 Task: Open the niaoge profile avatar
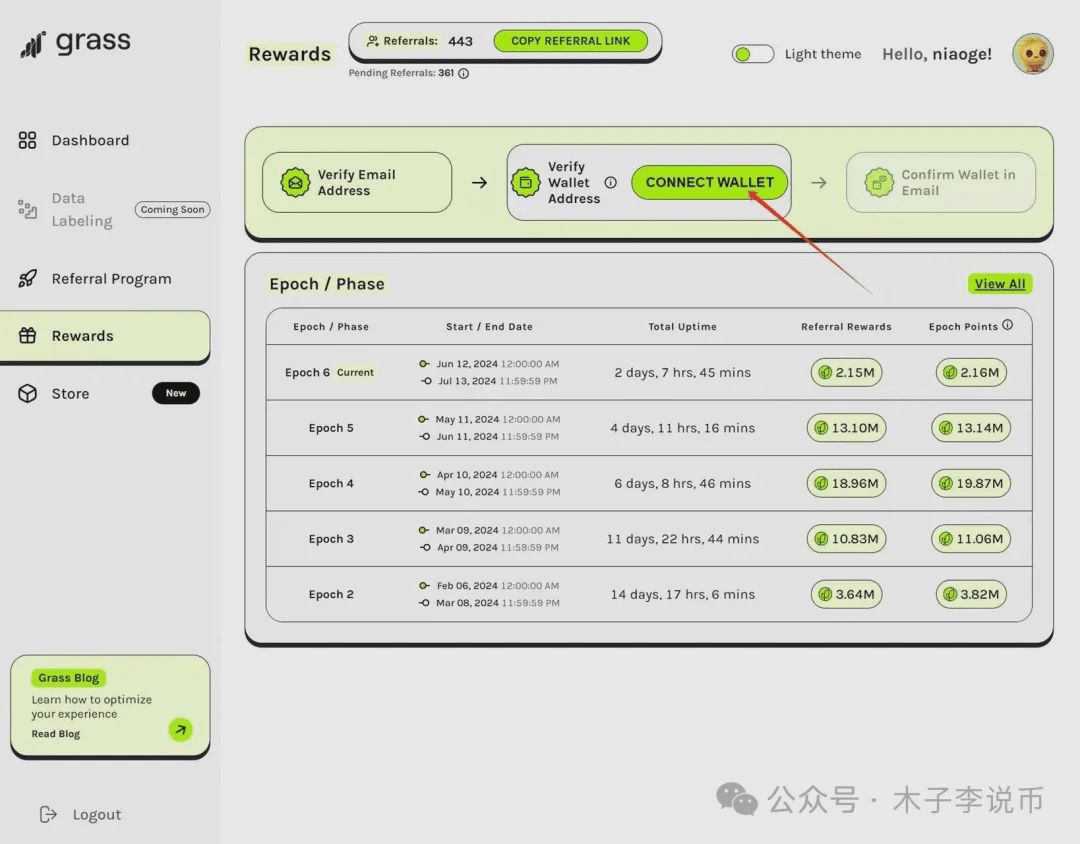point(1032,54)
